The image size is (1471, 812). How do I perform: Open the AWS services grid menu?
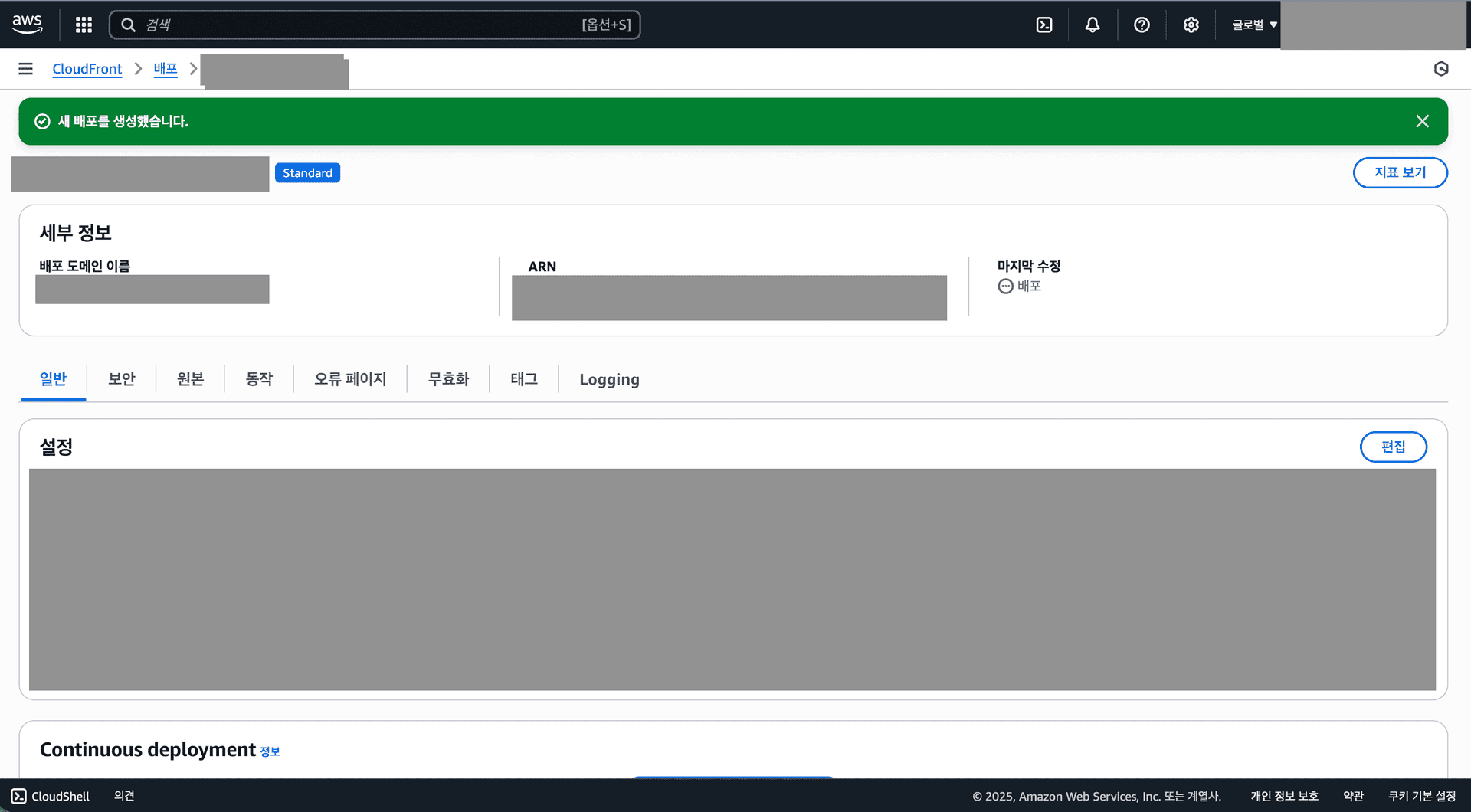coord(83,24)
